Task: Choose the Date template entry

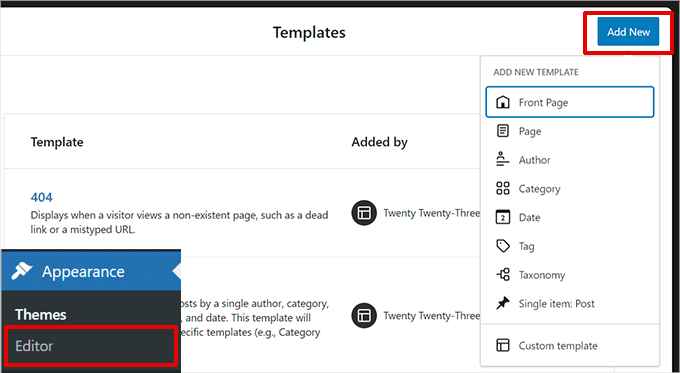Action: click(x=569, y=217)
